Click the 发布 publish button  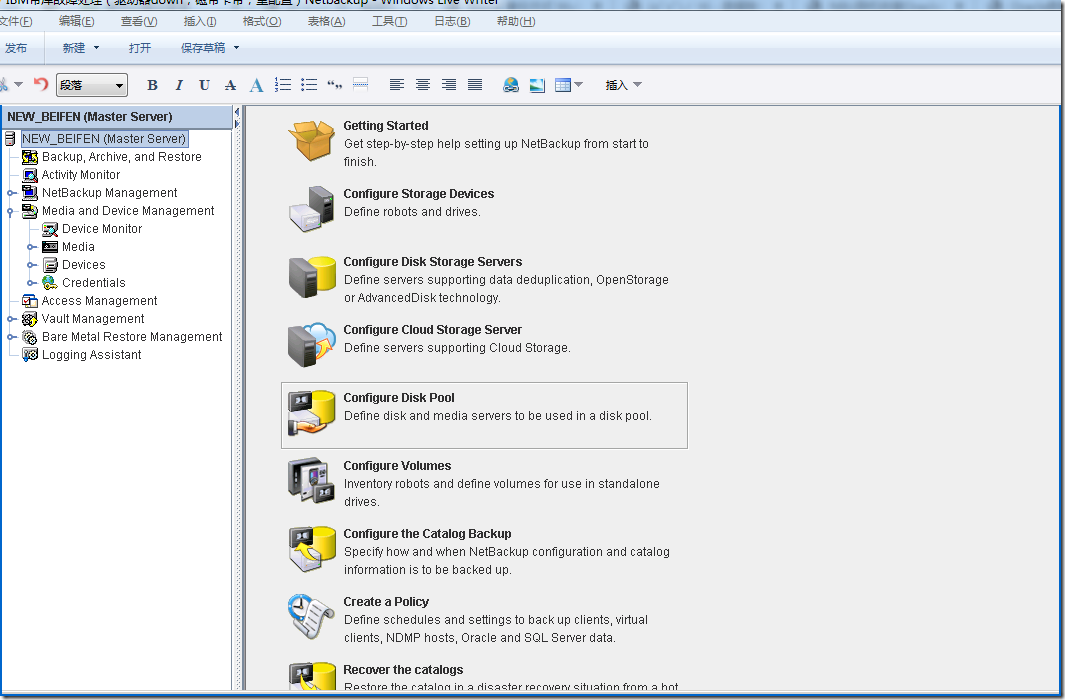pos(16,48)
